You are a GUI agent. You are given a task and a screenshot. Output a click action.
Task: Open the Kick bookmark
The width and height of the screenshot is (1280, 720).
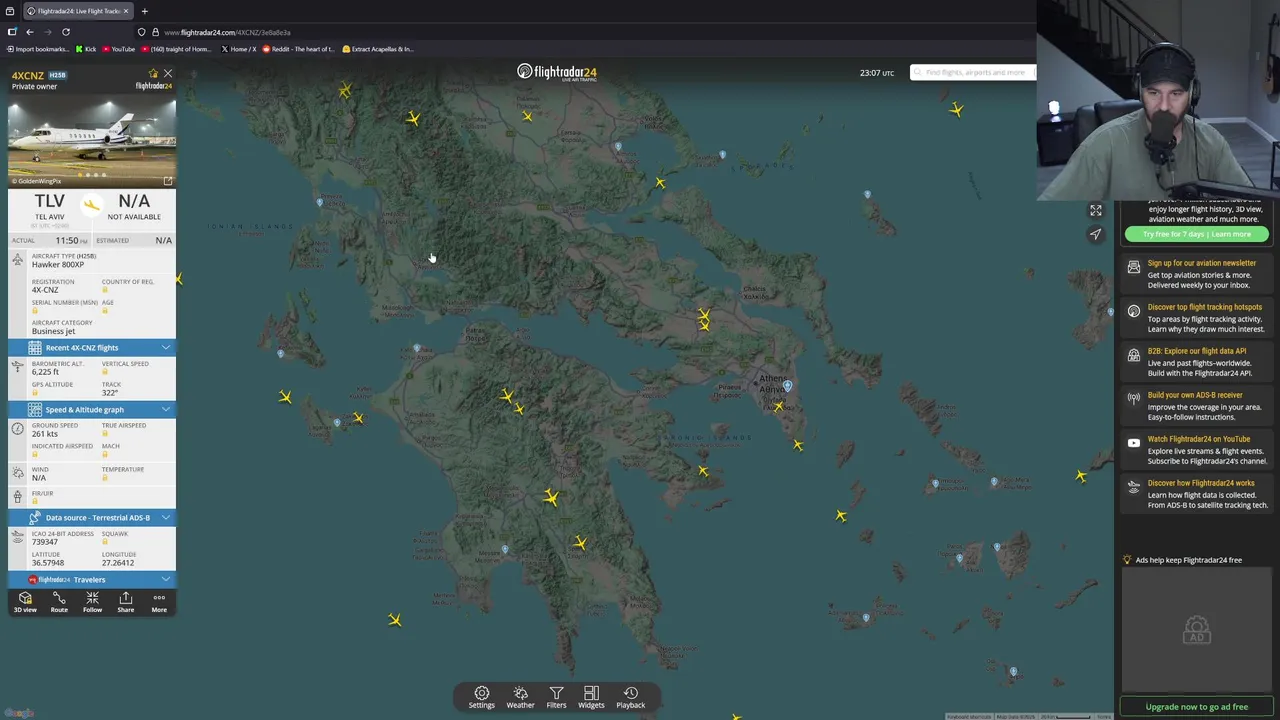[x=86, y=49]
